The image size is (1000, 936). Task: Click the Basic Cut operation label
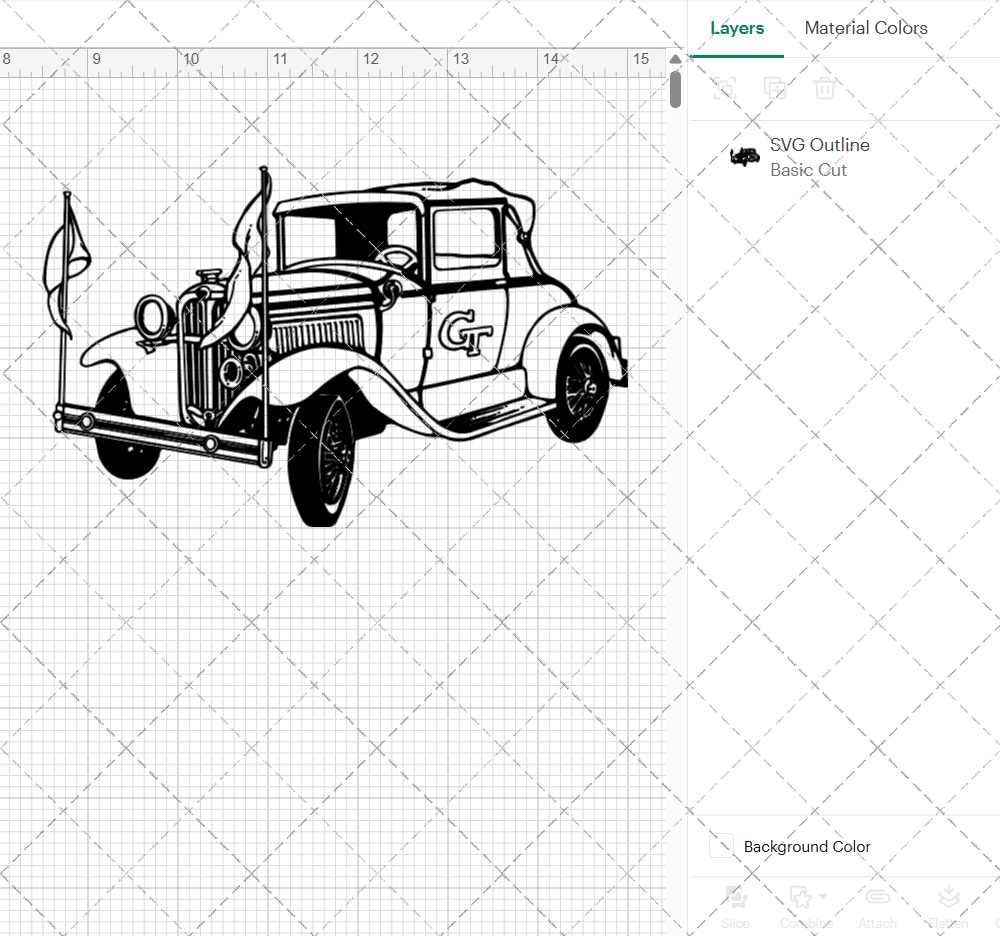click(x=808, y=170)
